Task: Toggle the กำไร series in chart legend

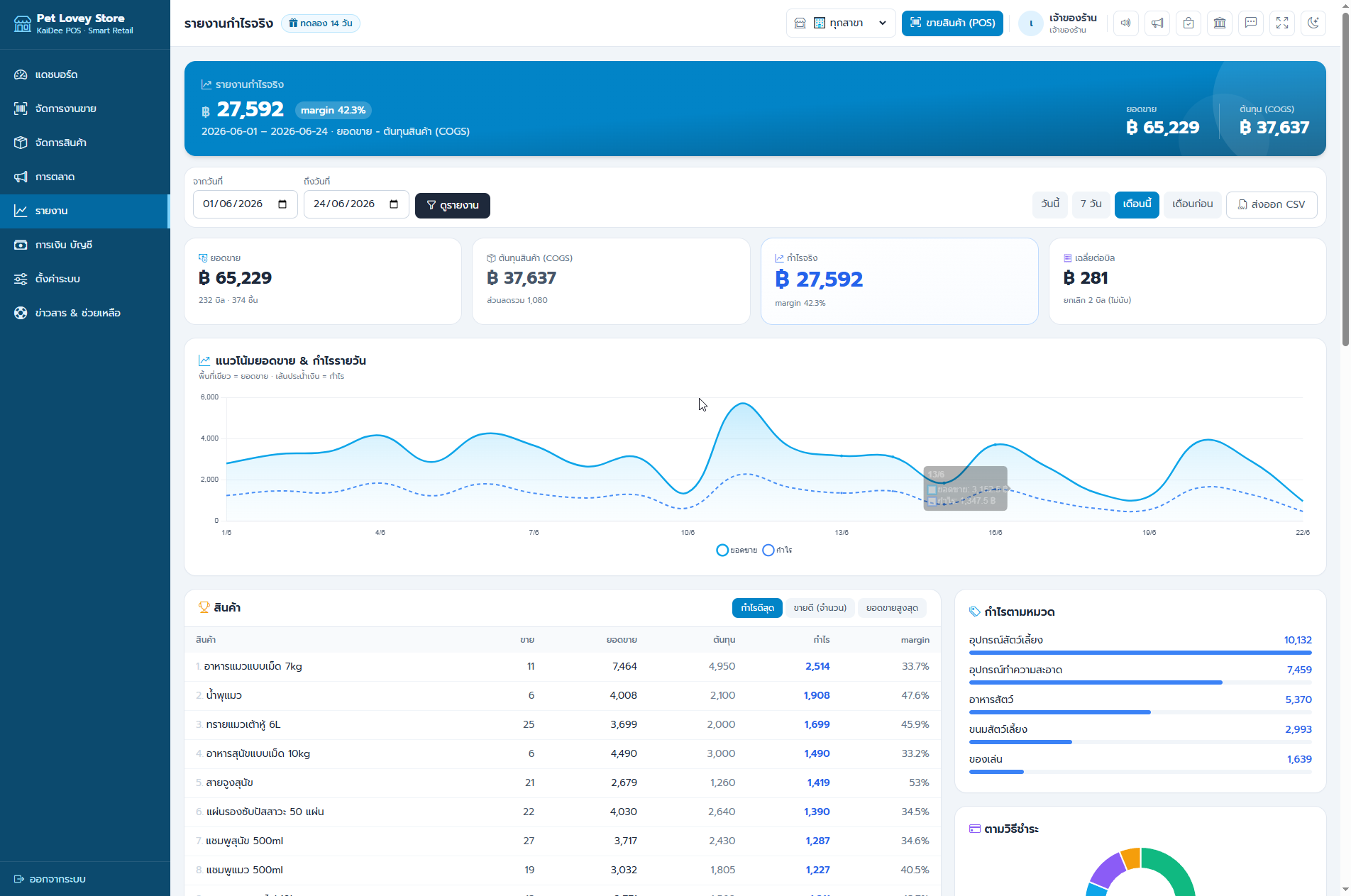Action: 777,551
